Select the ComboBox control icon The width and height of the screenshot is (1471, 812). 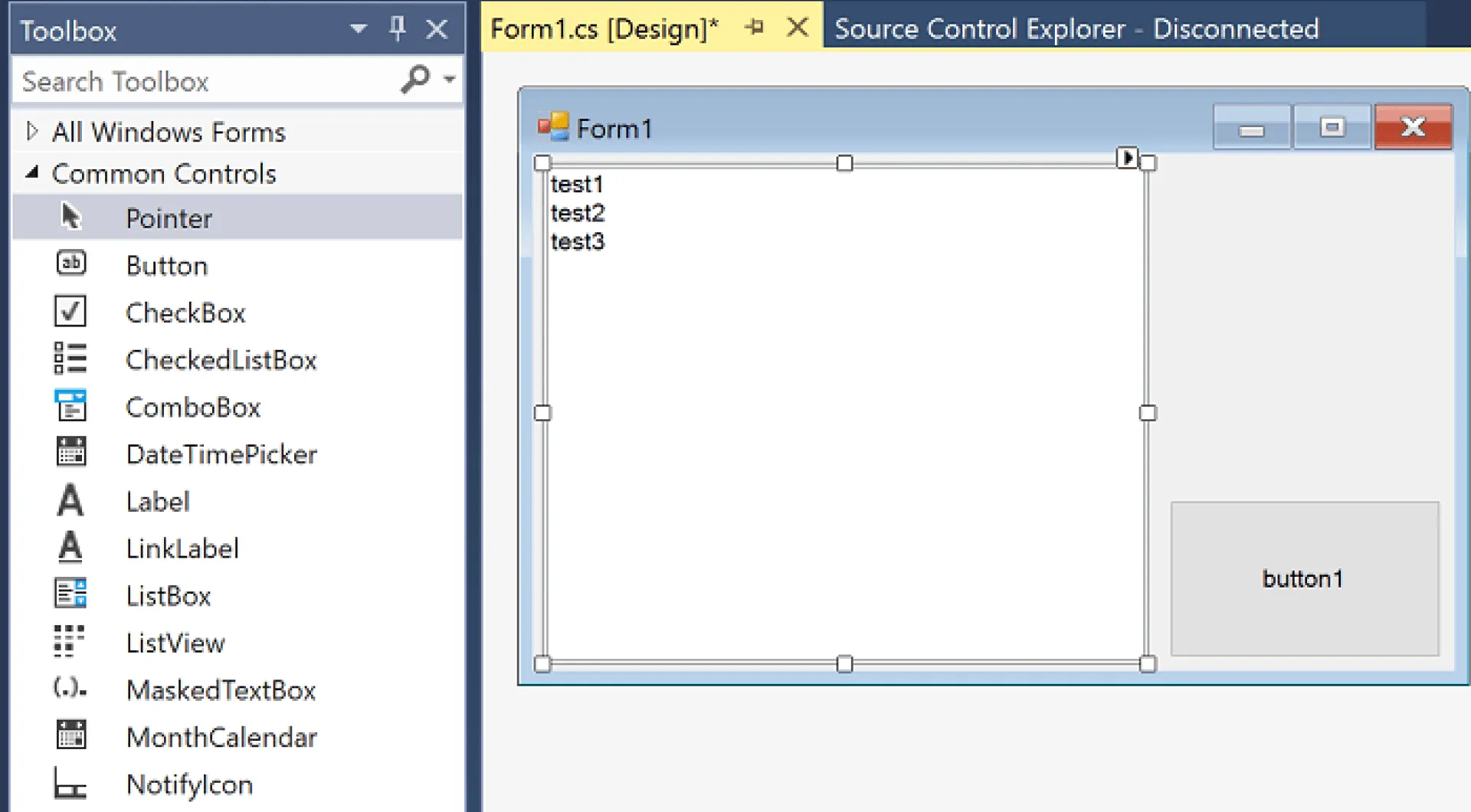pos(70,406)
